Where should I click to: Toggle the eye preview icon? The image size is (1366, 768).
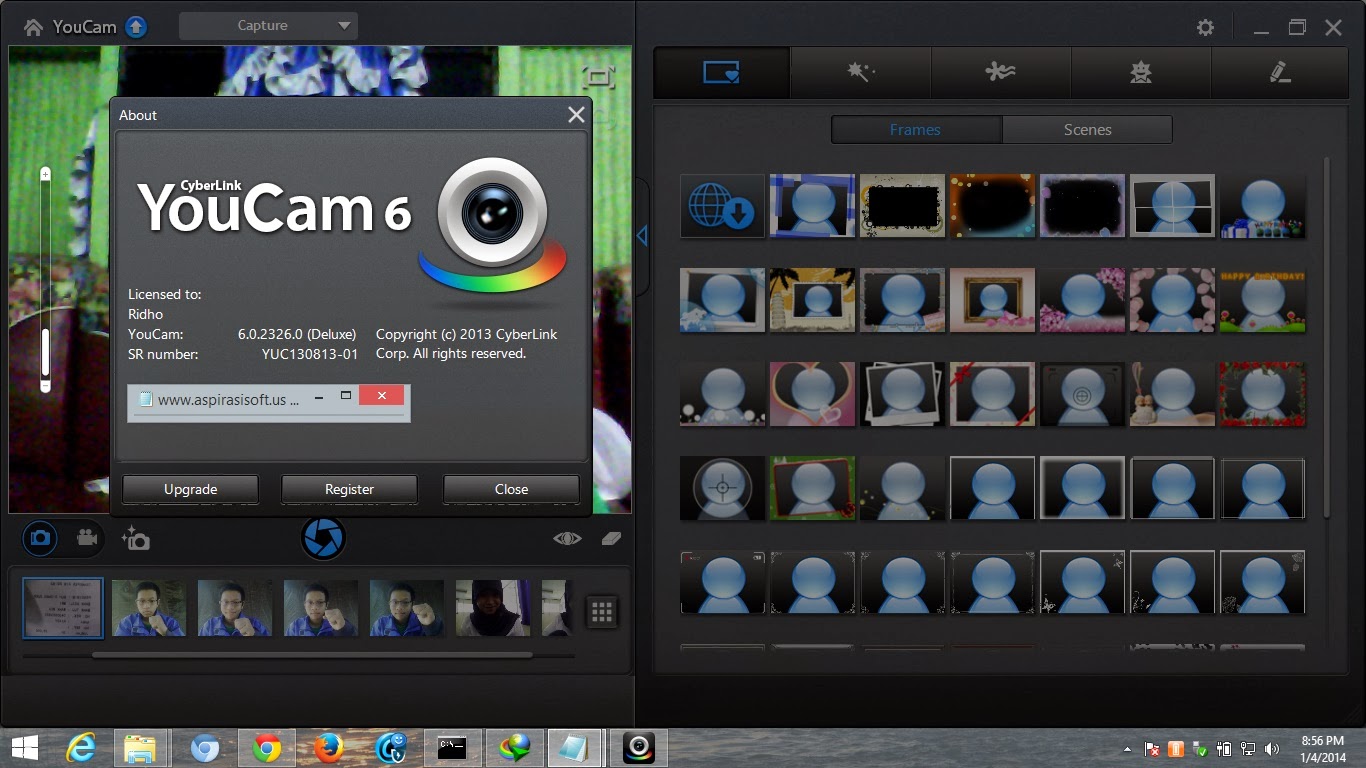tap(567, 538)
